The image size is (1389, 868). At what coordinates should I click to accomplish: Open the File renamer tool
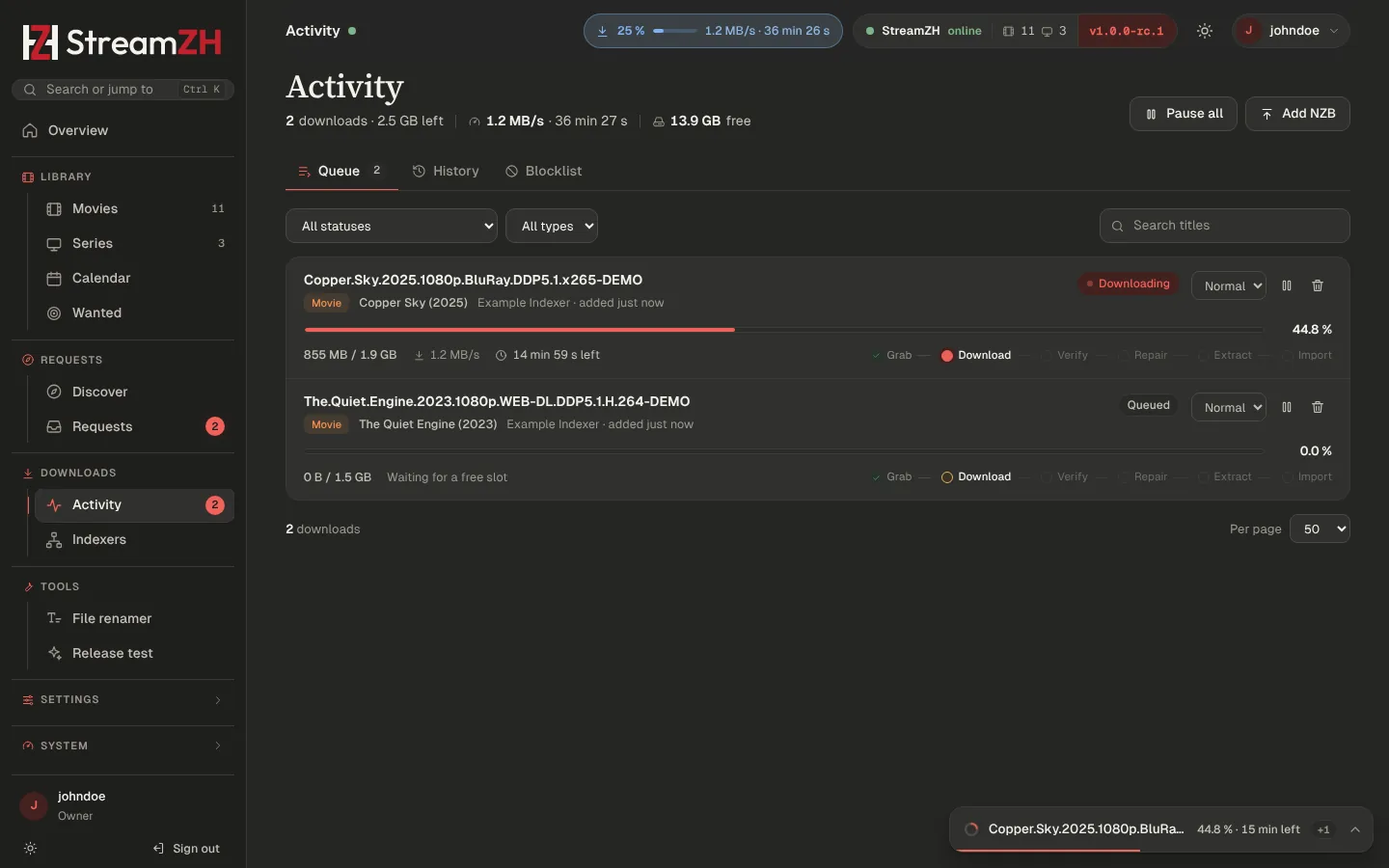135,618
